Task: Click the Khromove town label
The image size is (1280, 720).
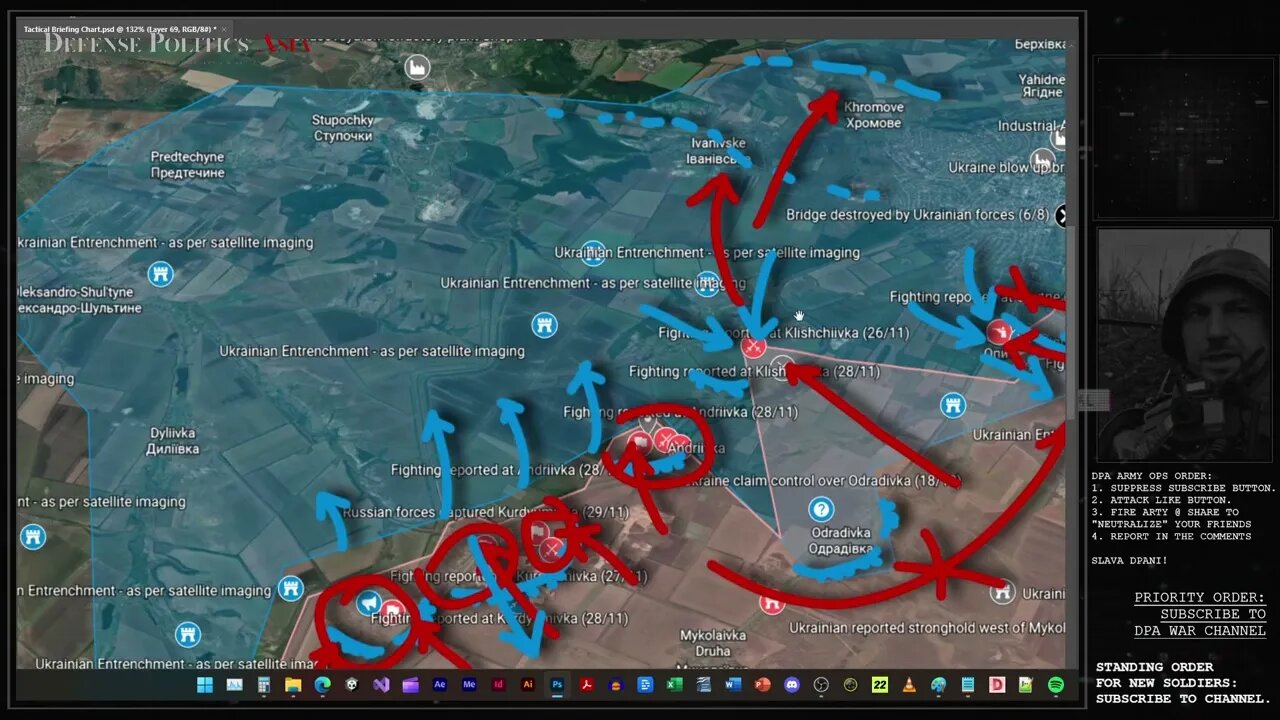Action: [873, 115]
